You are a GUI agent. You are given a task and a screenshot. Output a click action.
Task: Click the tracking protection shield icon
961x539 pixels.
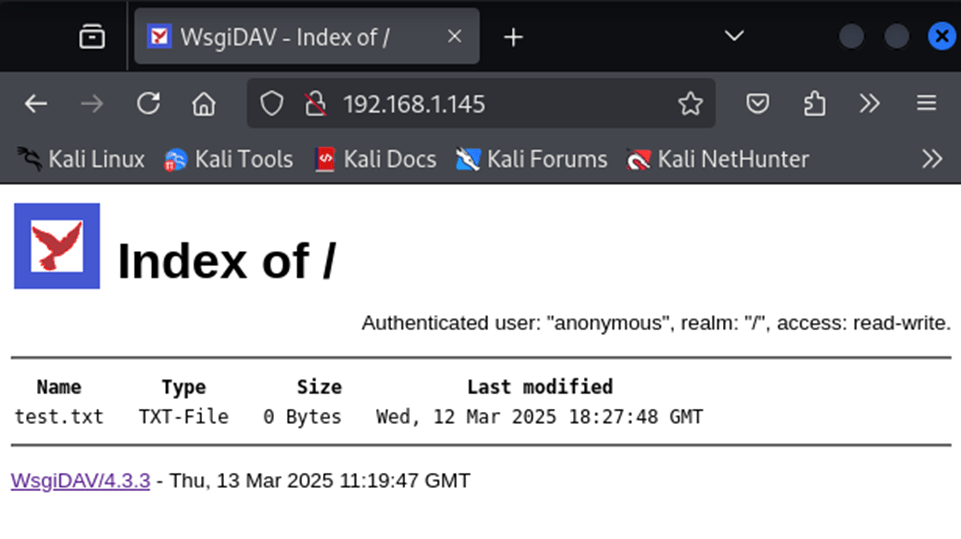(272, 104)
